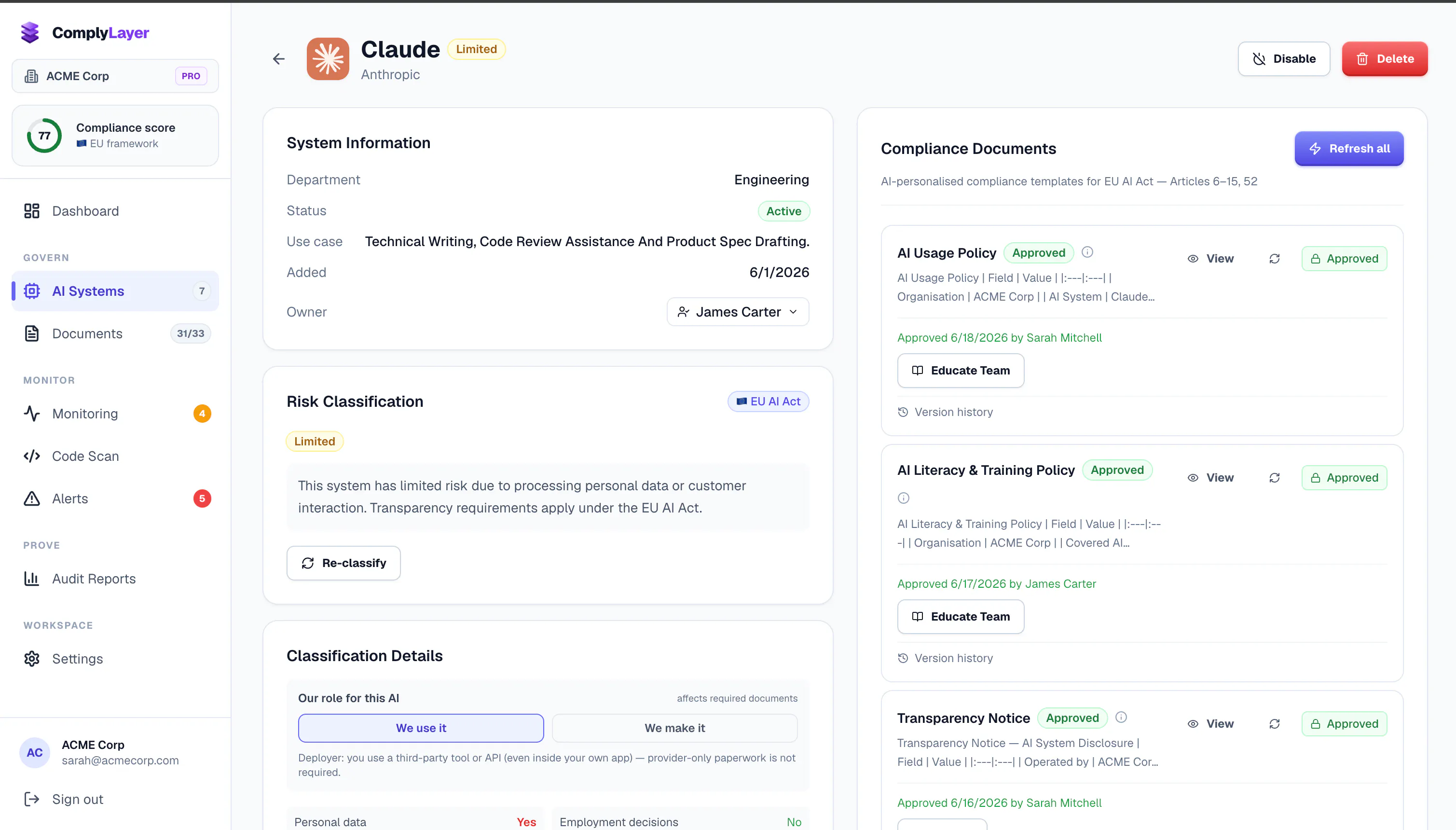Click 'Approved 6/17/2026 by James Carter' text
Screen dimensions: 1456x830
(x=996, y=584)
